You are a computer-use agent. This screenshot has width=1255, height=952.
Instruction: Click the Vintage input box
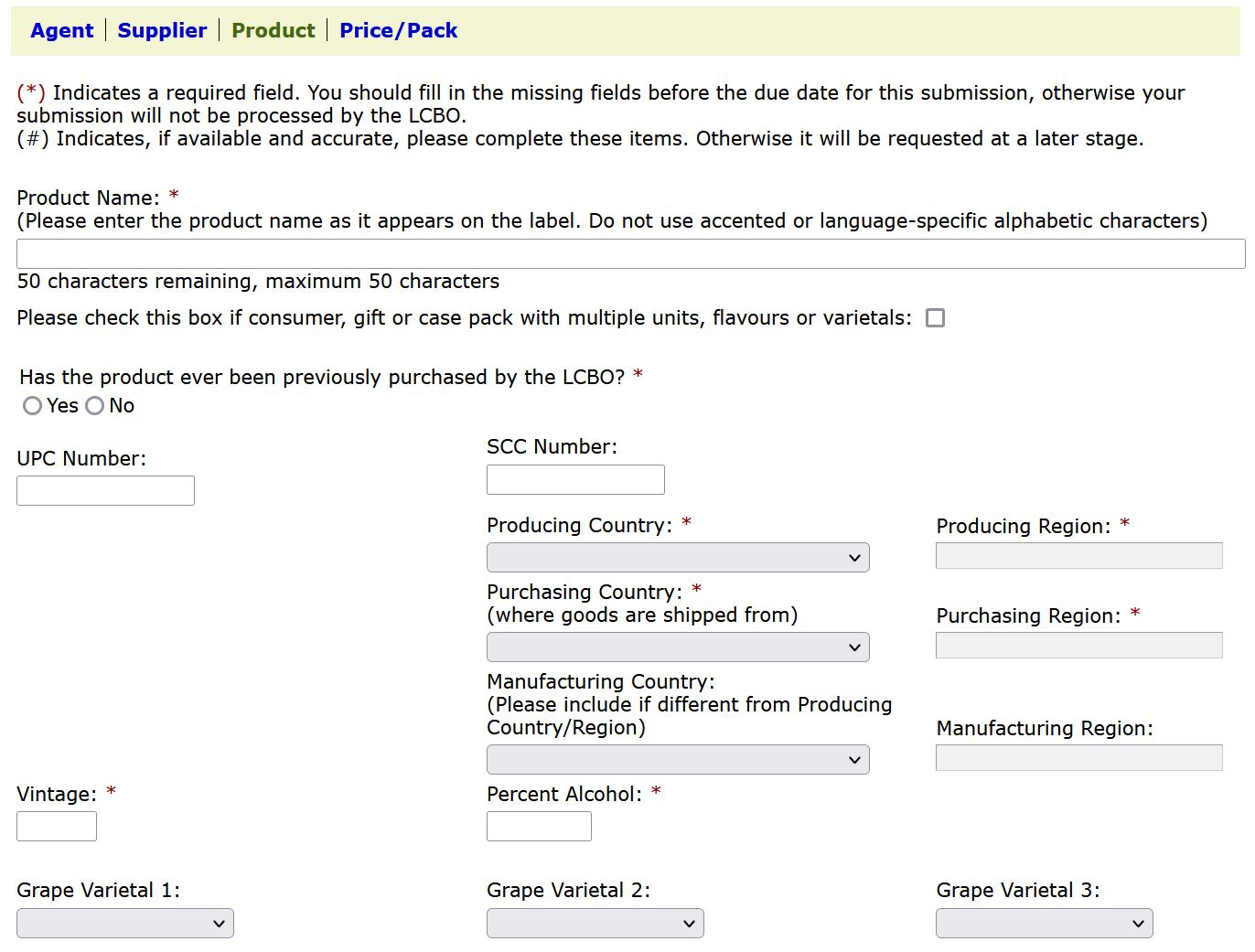[x=57, y=827]
